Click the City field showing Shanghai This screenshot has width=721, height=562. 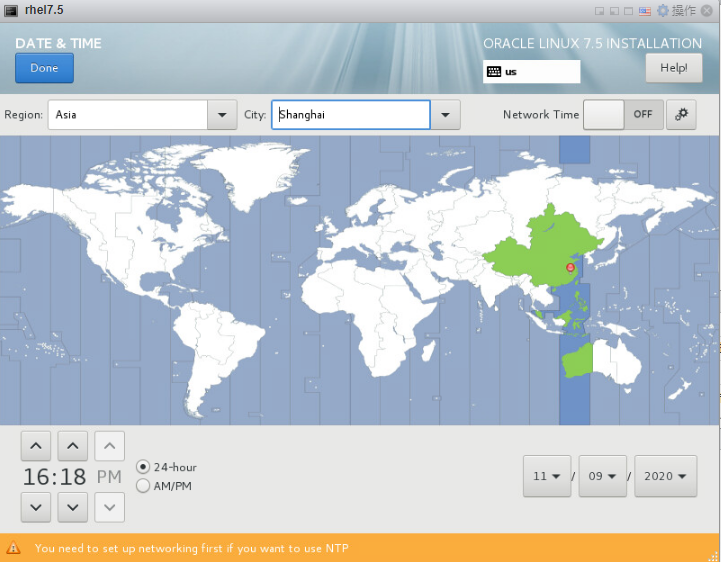pos(351,115)
